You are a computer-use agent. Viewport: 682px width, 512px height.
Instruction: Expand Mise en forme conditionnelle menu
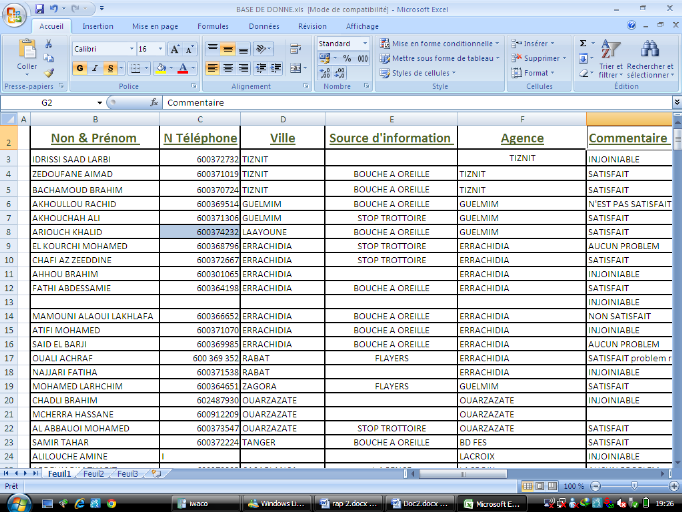point(440,44)
